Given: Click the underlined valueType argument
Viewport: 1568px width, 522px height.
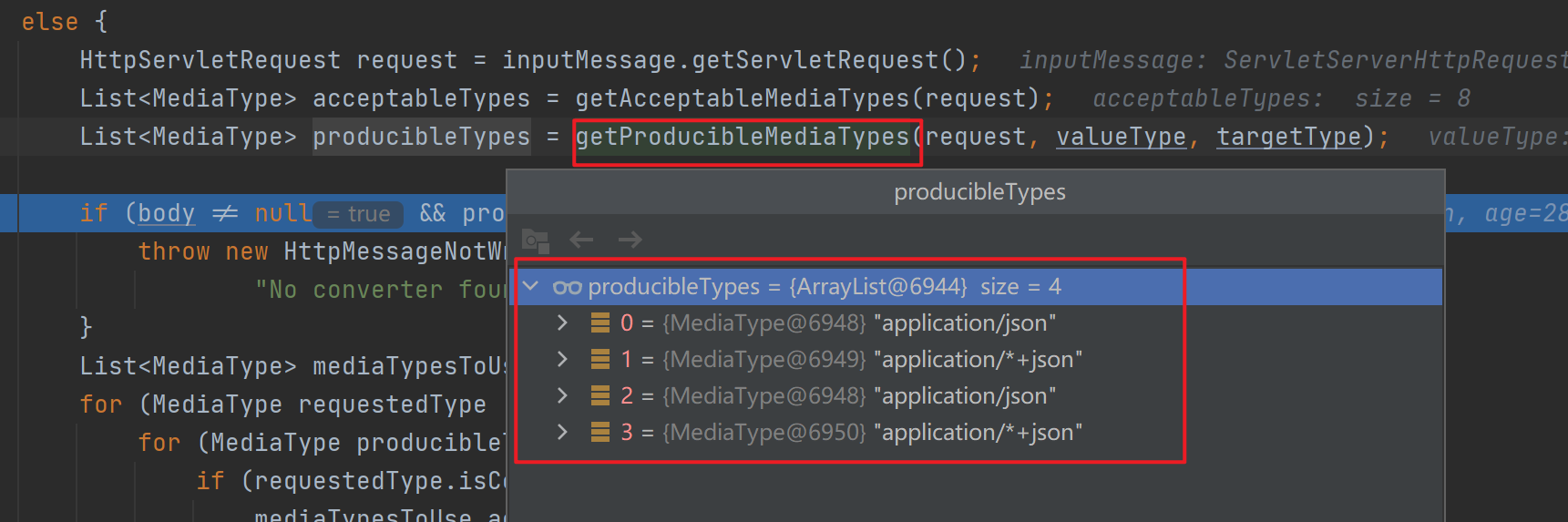Looking at the screenshot, I should coord(1121,137).
